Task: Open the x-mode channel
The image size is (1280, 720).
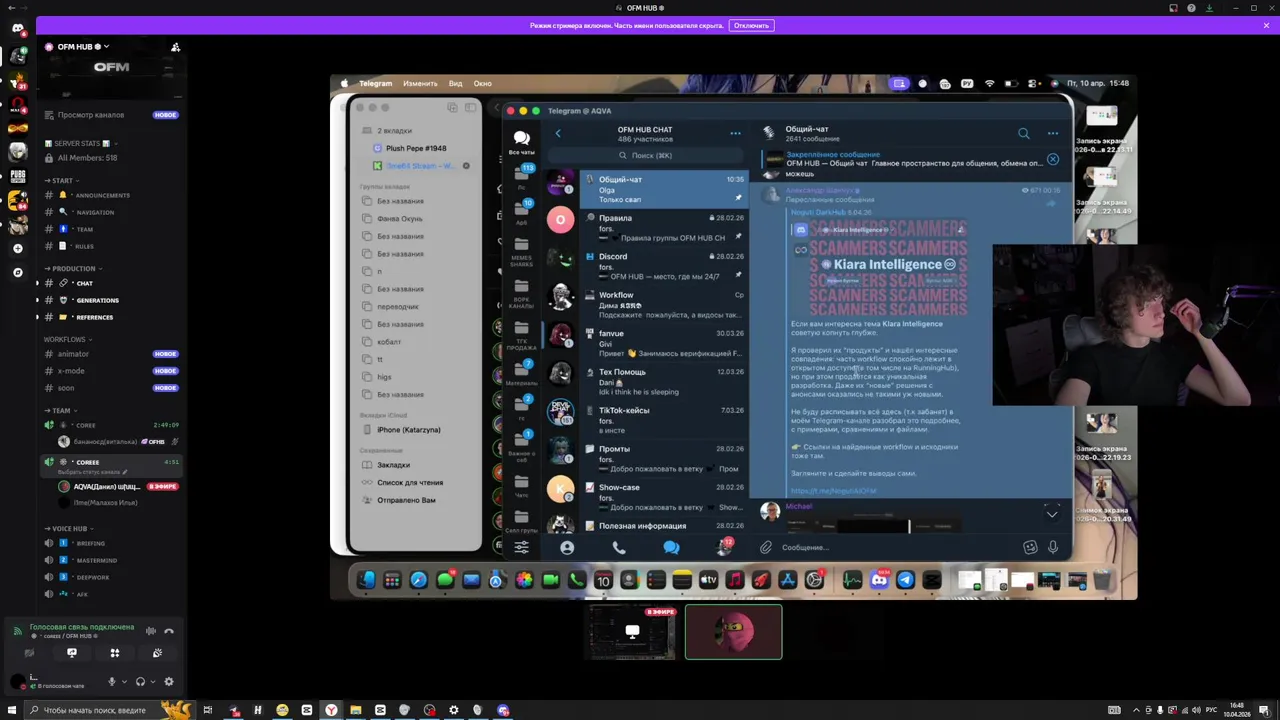Action: 110,371
